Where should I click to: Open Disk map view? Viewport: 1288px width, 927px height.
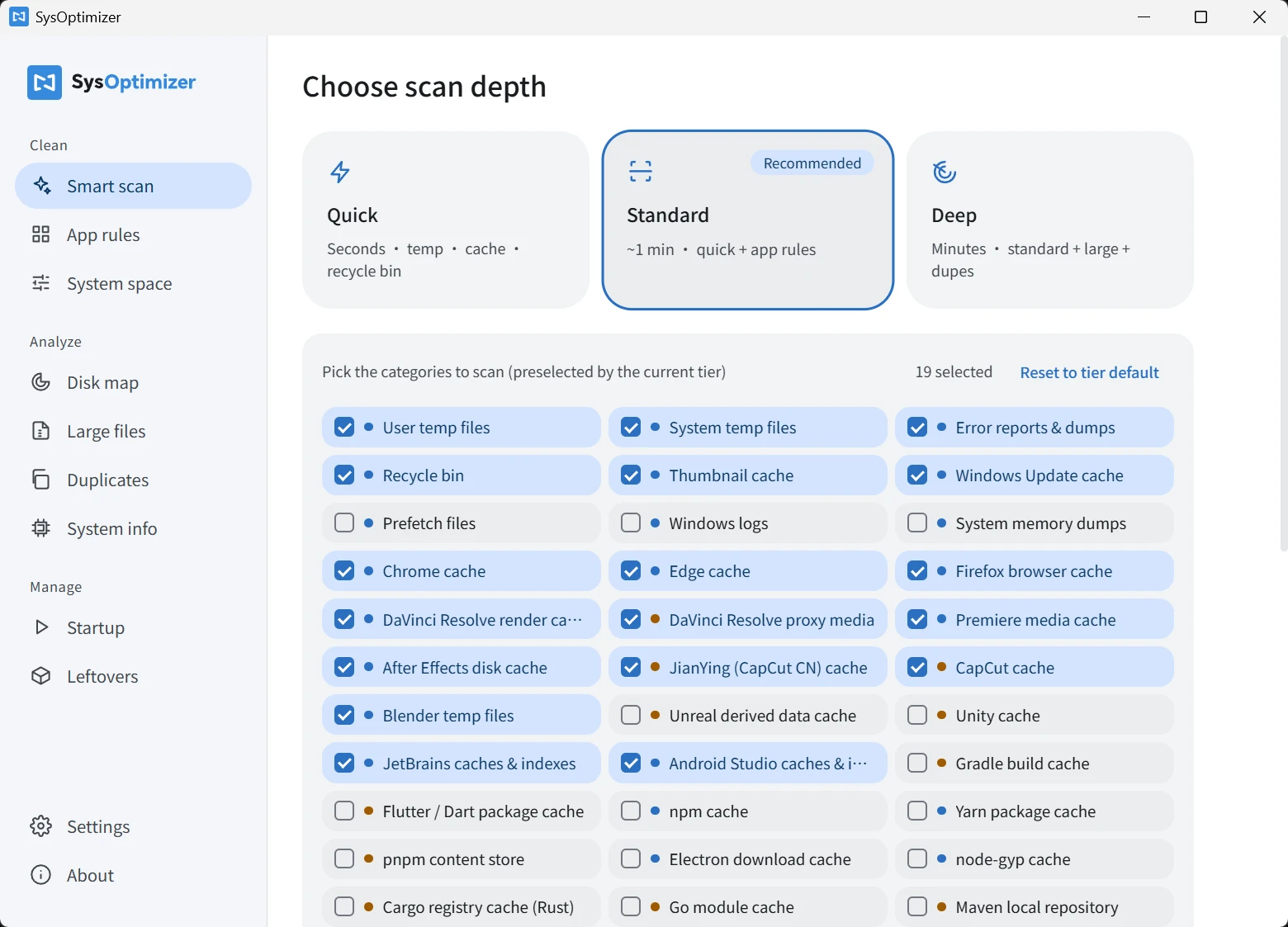[133, 382]
